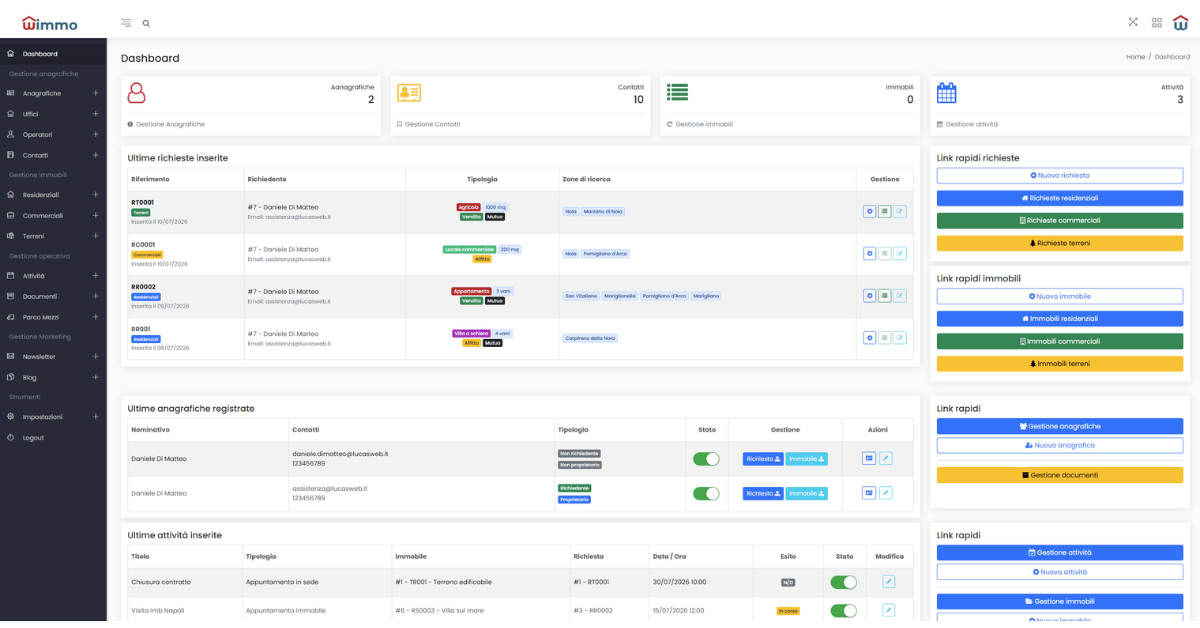The width and height of the screenshot is (1200, 628).
Task: Edit the Visita imb Napoli activity via pencil
Action: pyautogui.click(x=889, y=610)
